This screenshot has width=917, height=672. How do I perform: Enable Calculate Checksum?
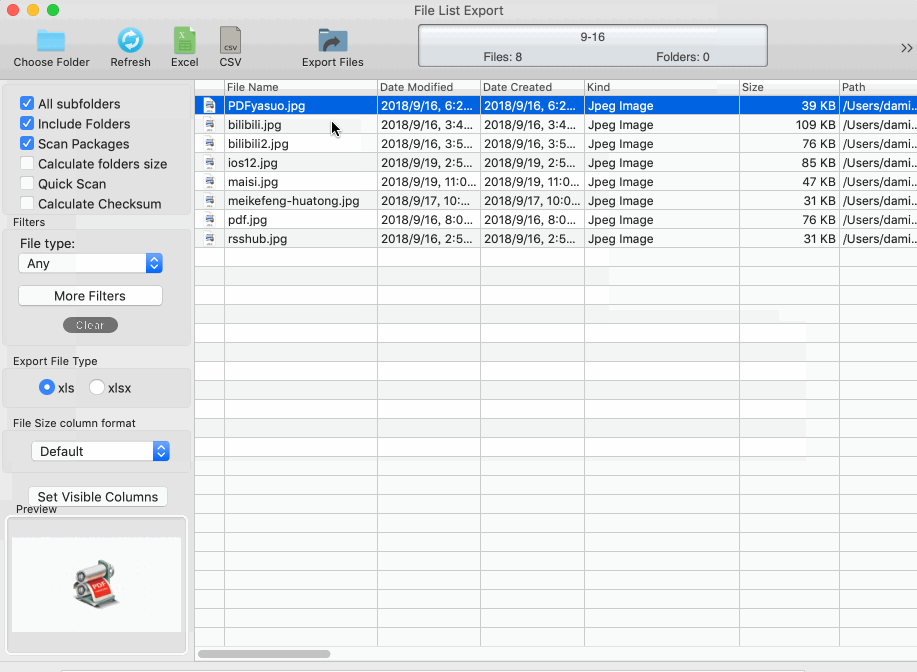pyautogui.click(x=29, y=203)
